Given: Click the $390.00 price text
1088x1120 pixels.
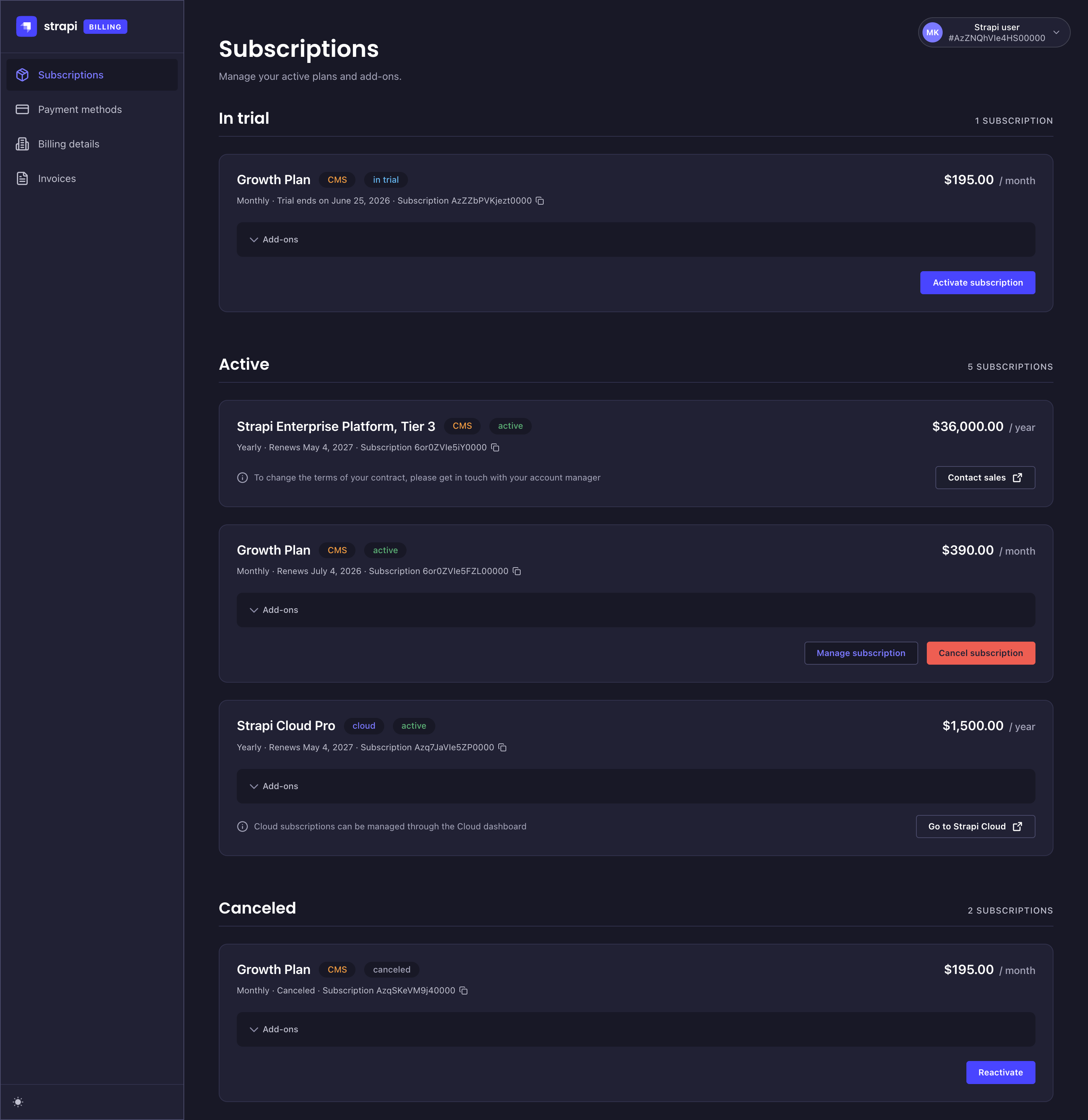Looking at the screenshot, I should [x=967, y=550].
